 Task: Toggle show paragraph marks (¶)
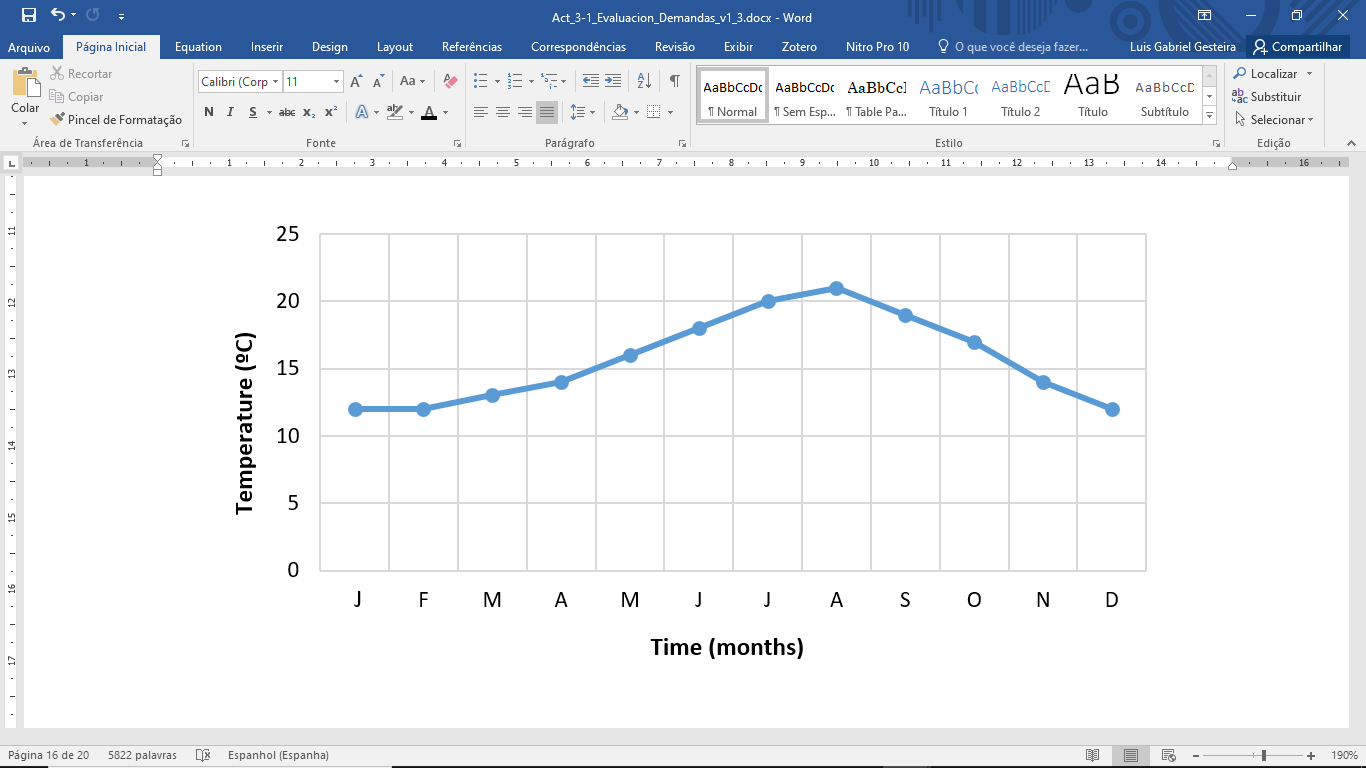point(675,81)
